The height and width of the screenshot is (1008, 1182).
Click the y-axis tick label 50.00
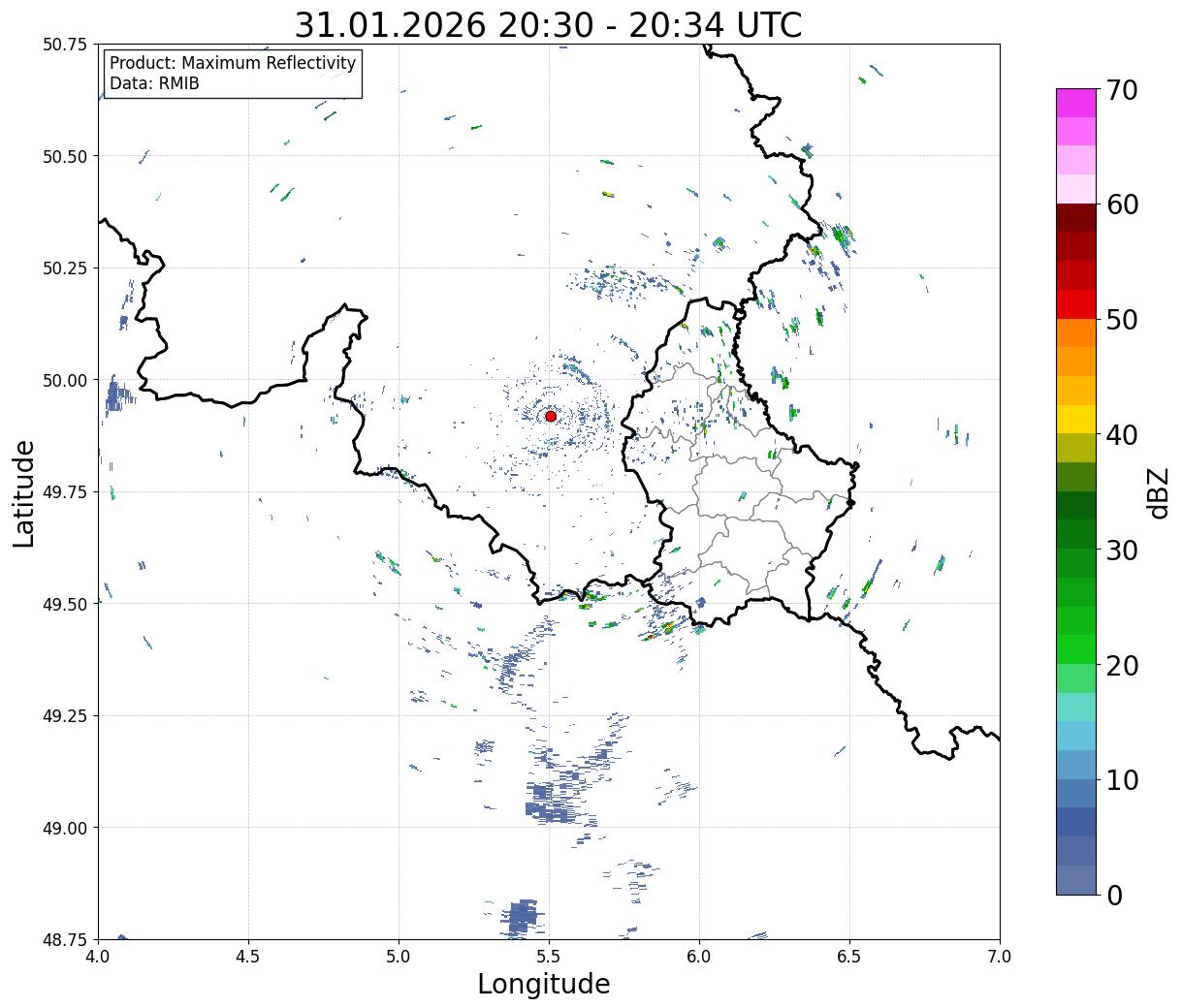click(65, 380)
